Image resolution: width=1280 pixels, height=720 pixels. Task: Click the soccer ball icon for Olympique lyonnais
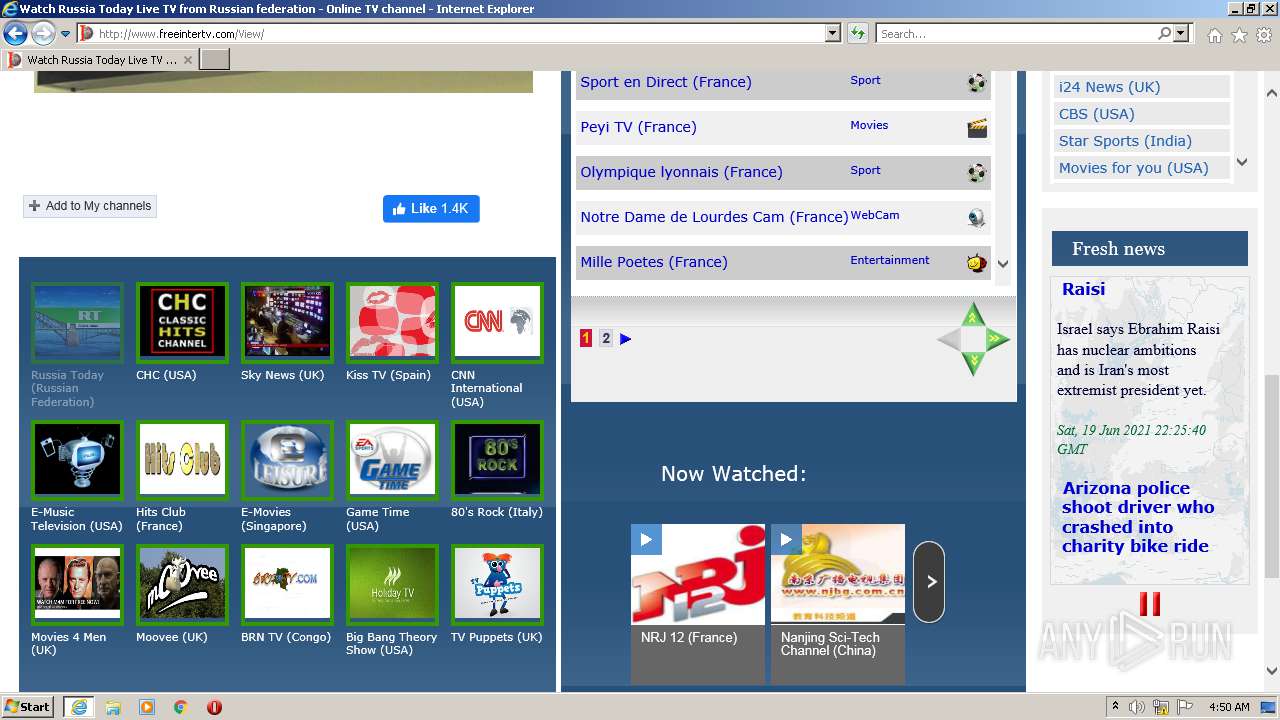[977, 172]
